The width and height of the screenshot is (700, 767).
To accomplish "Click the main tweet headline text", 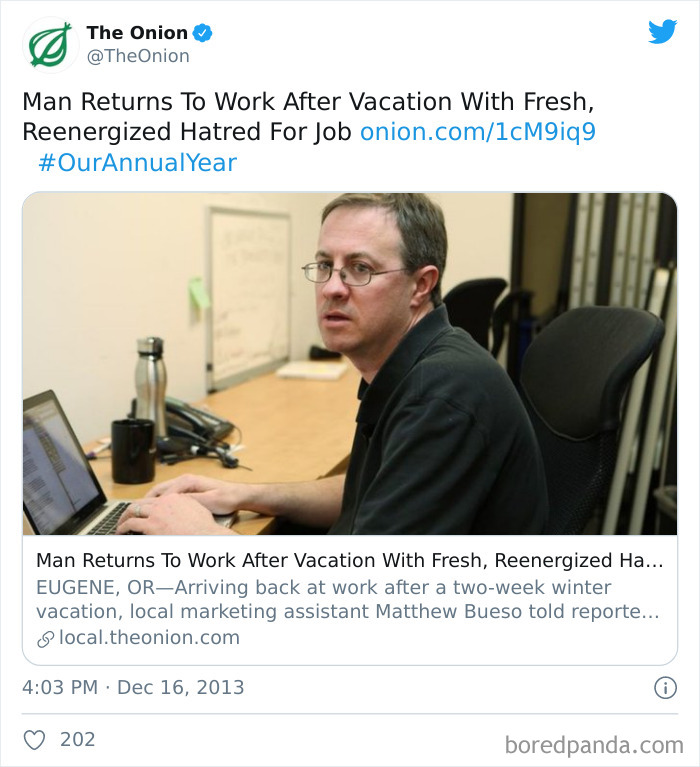I will 308,117.
